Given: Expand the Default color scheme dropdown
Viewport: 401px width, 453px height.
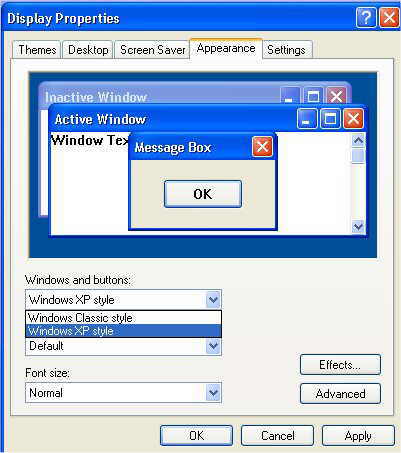Looking at the screenshot, I should tap(213, 346).
